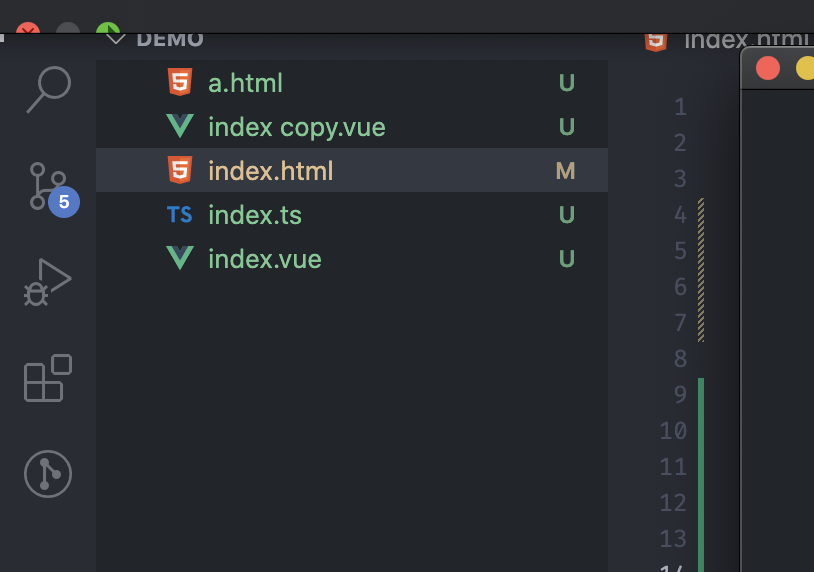This screenshot has width=814, height=572.
Task: Select index.html in the file tree
Action: pyautogui.click(x=351, y=170)
